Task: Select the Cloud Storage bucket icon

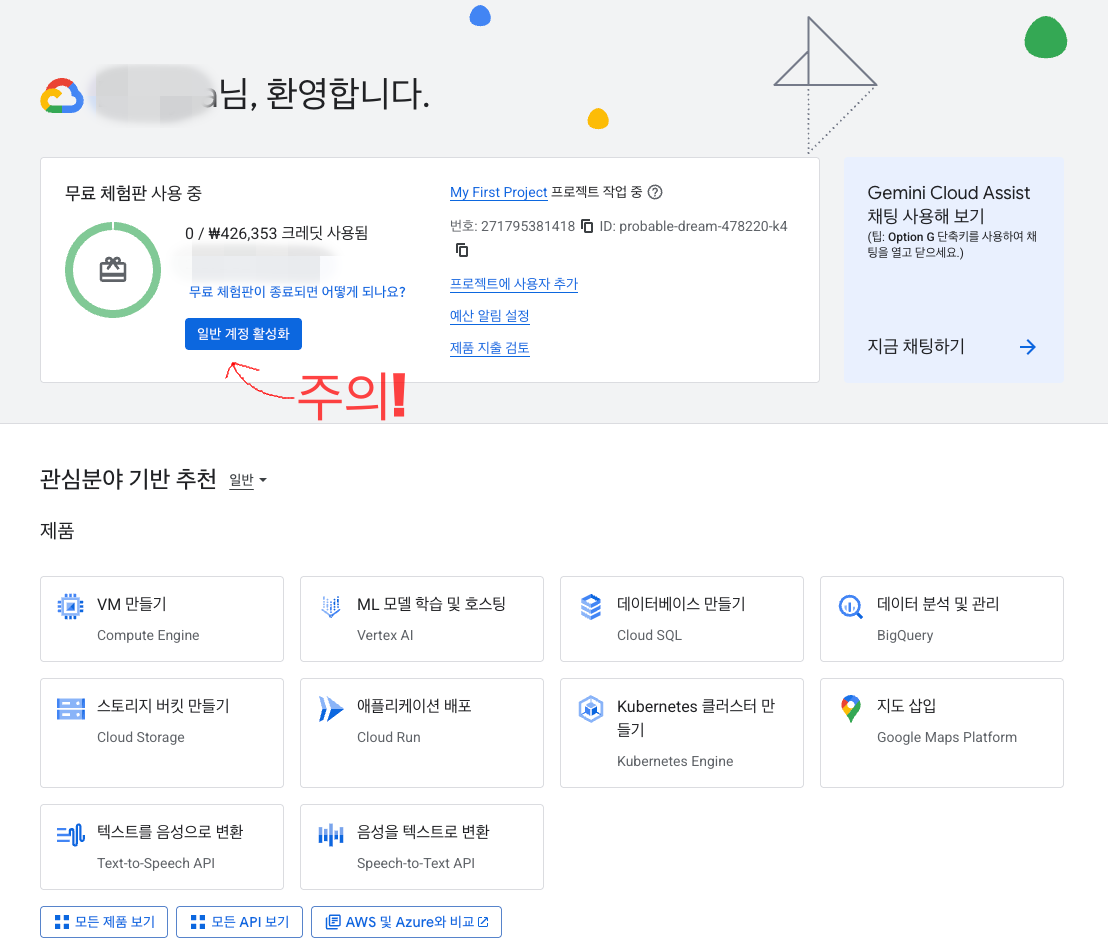Action: [x=70, y=708]
